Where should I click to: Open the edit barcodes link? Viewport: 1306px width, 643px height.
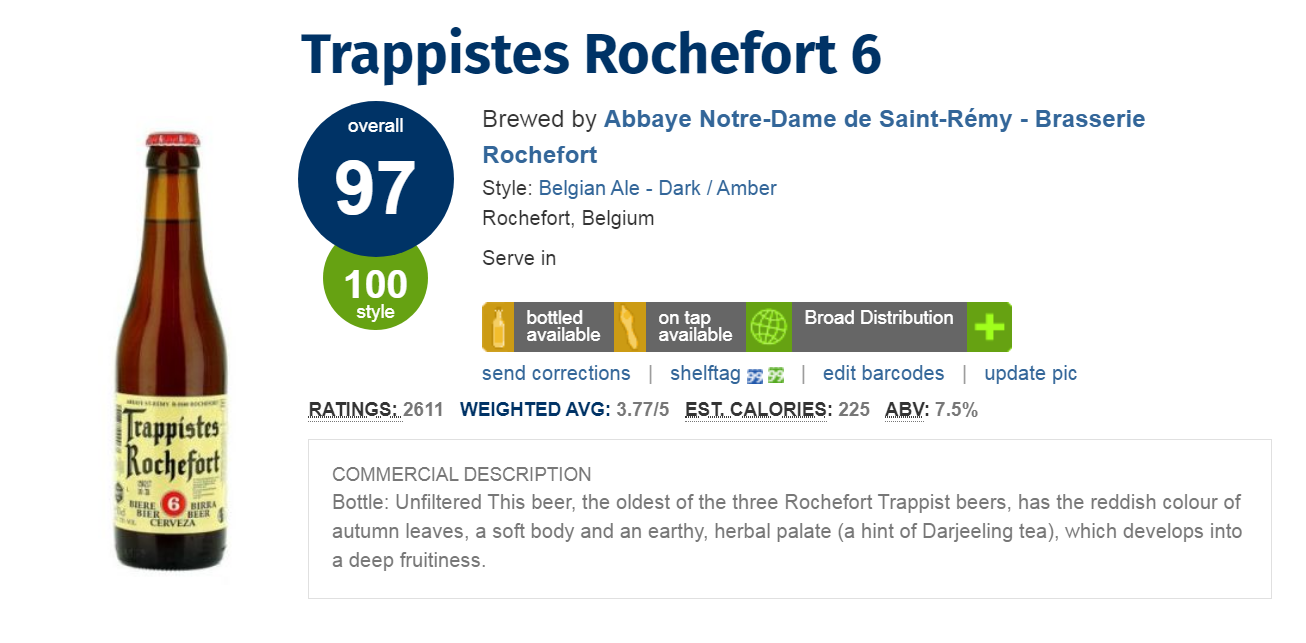click(x=883, y=373)
